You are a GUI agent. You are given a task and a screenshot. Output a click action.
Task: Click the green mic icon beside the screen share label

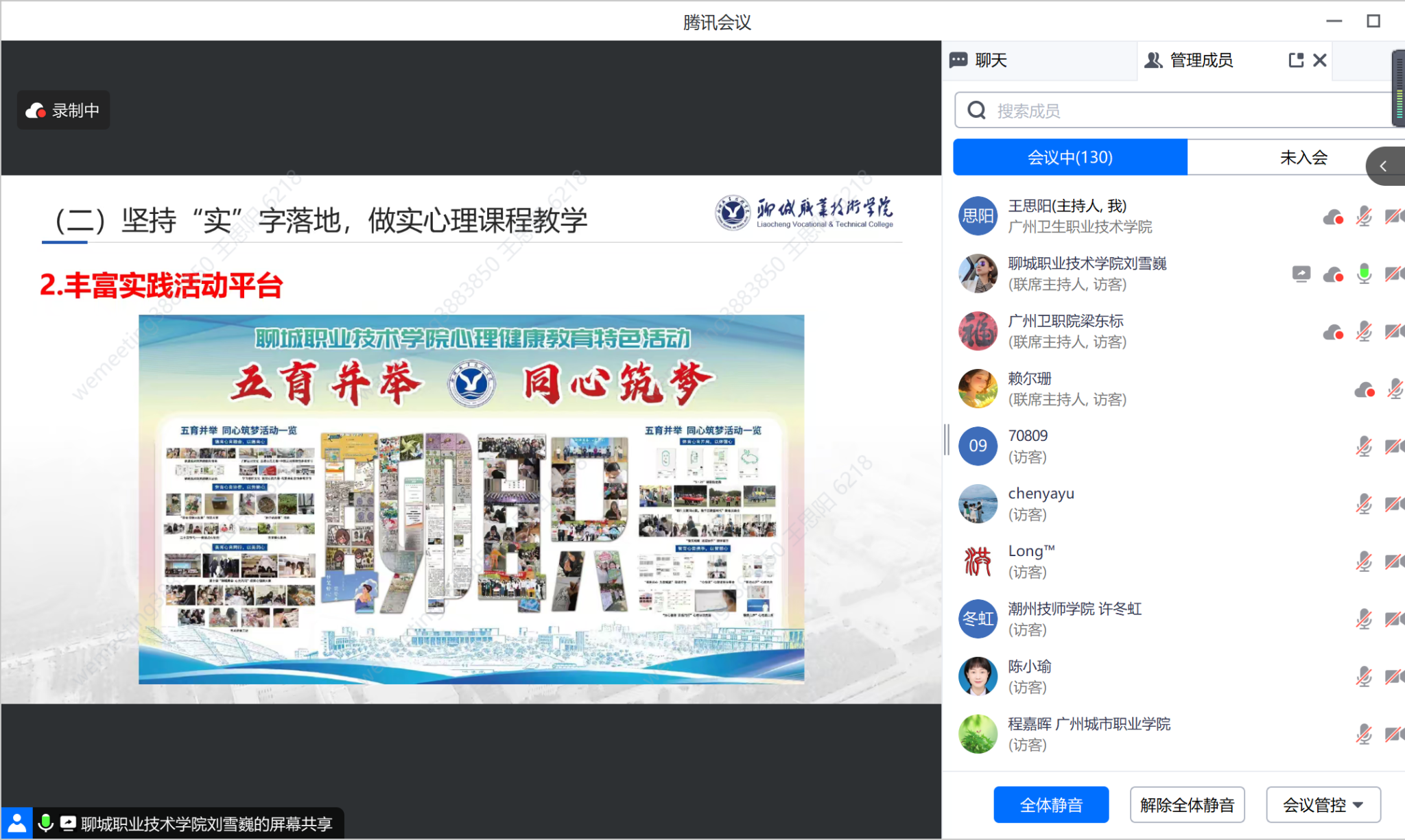coord(46,823)
